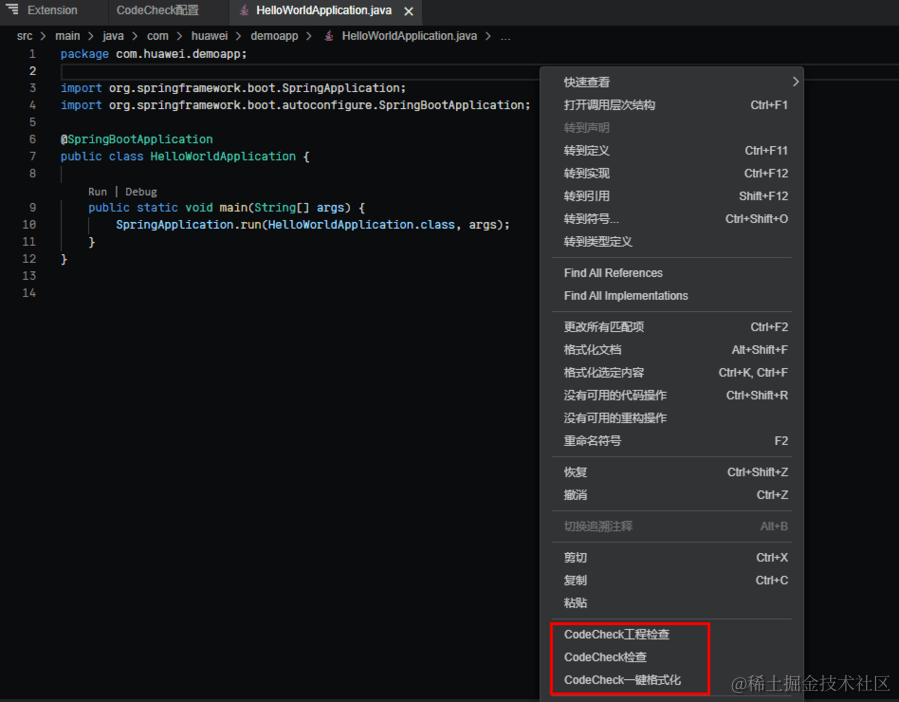Viewport: 899px width, 702px height.
Task: Expand the breadcrumb ellipsis segment
Action: 505,36
